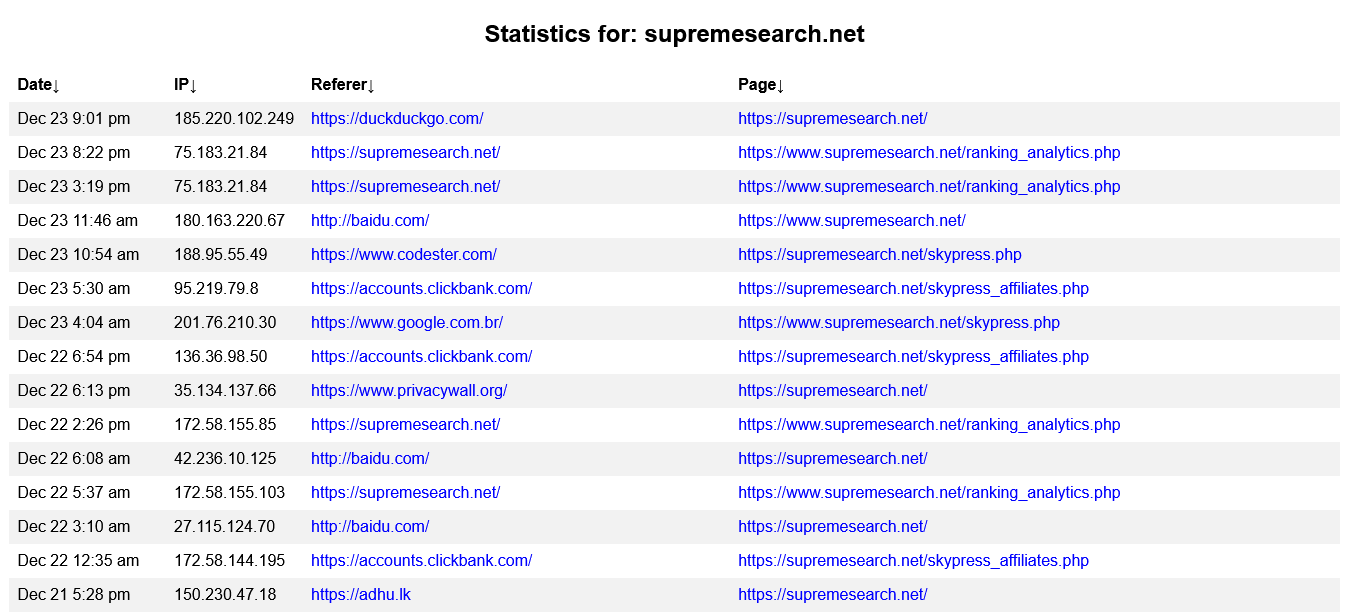1349x615 pixels.
Task: Open skypress.php page link in 10:54 am row
Action: click(x=879, y=255)
